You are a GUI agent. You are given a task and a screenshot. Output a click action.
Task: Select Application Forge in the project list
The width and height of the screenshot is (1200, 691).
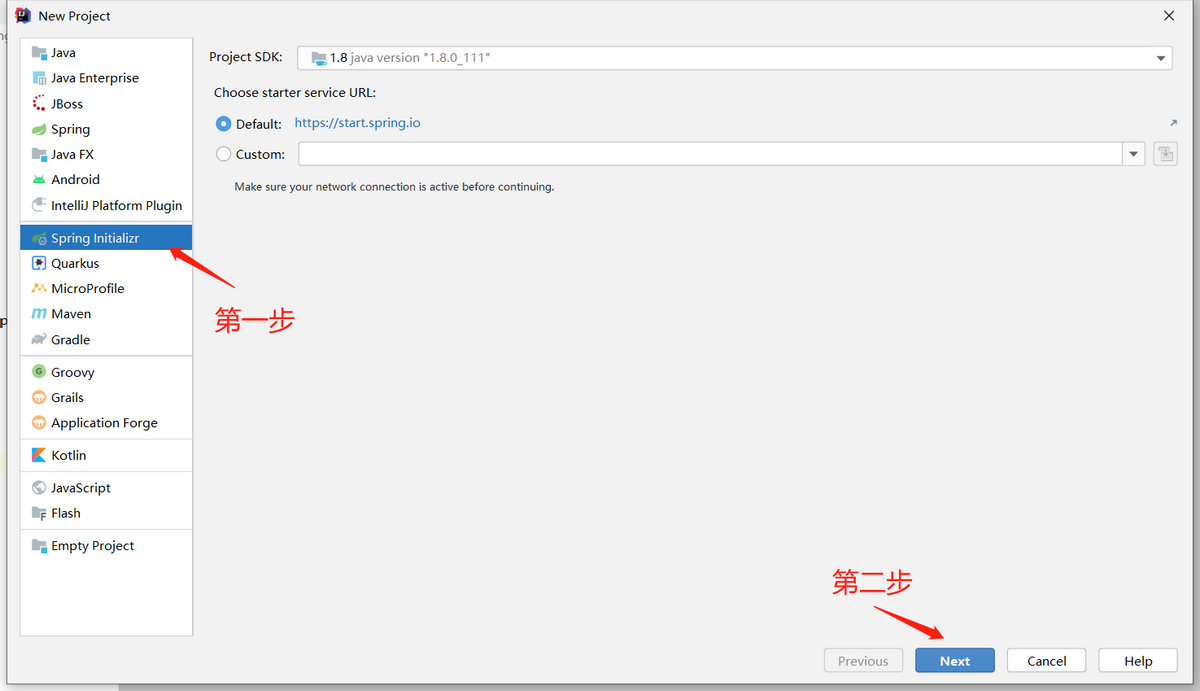coord(106,423)
